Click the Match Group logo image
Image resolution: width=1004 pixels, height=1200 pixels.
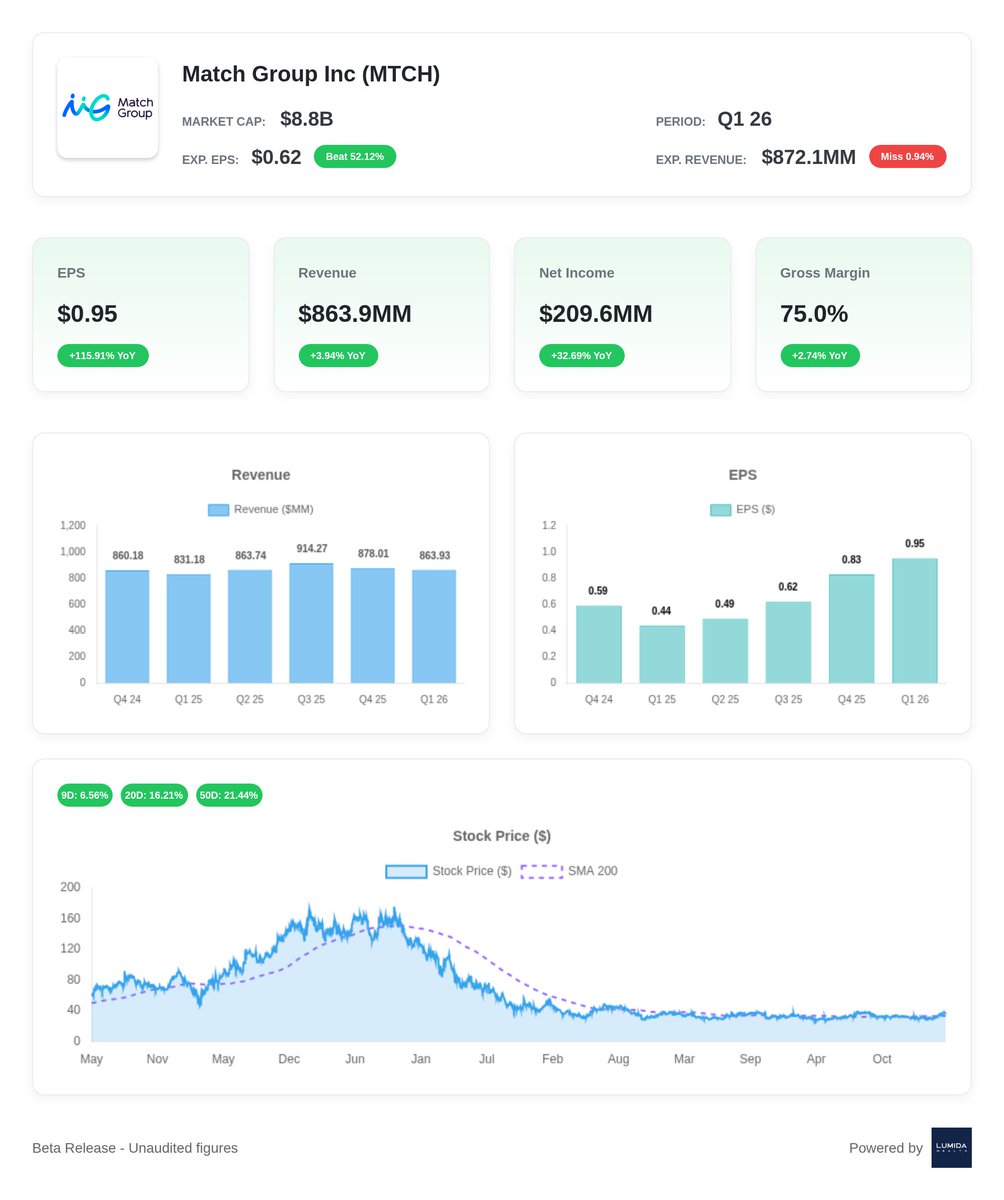pyautogui.click(x=108, y=108)
